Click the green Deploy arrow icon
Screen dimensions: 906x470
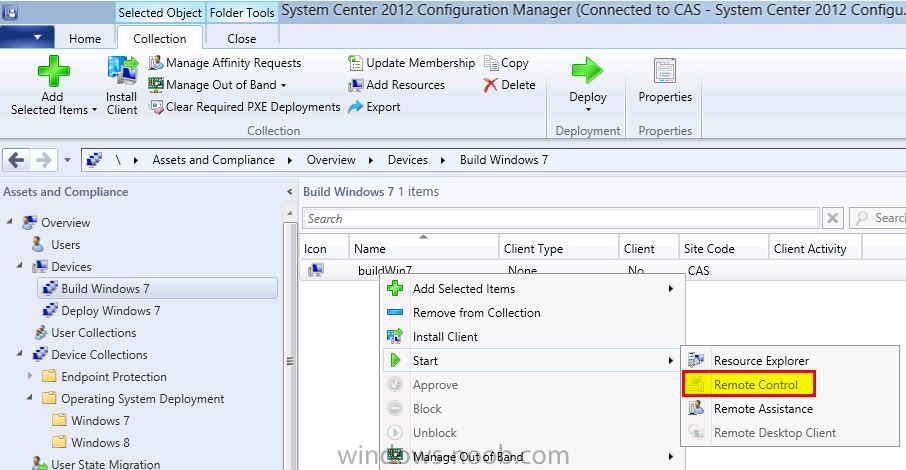click(587, 71)
